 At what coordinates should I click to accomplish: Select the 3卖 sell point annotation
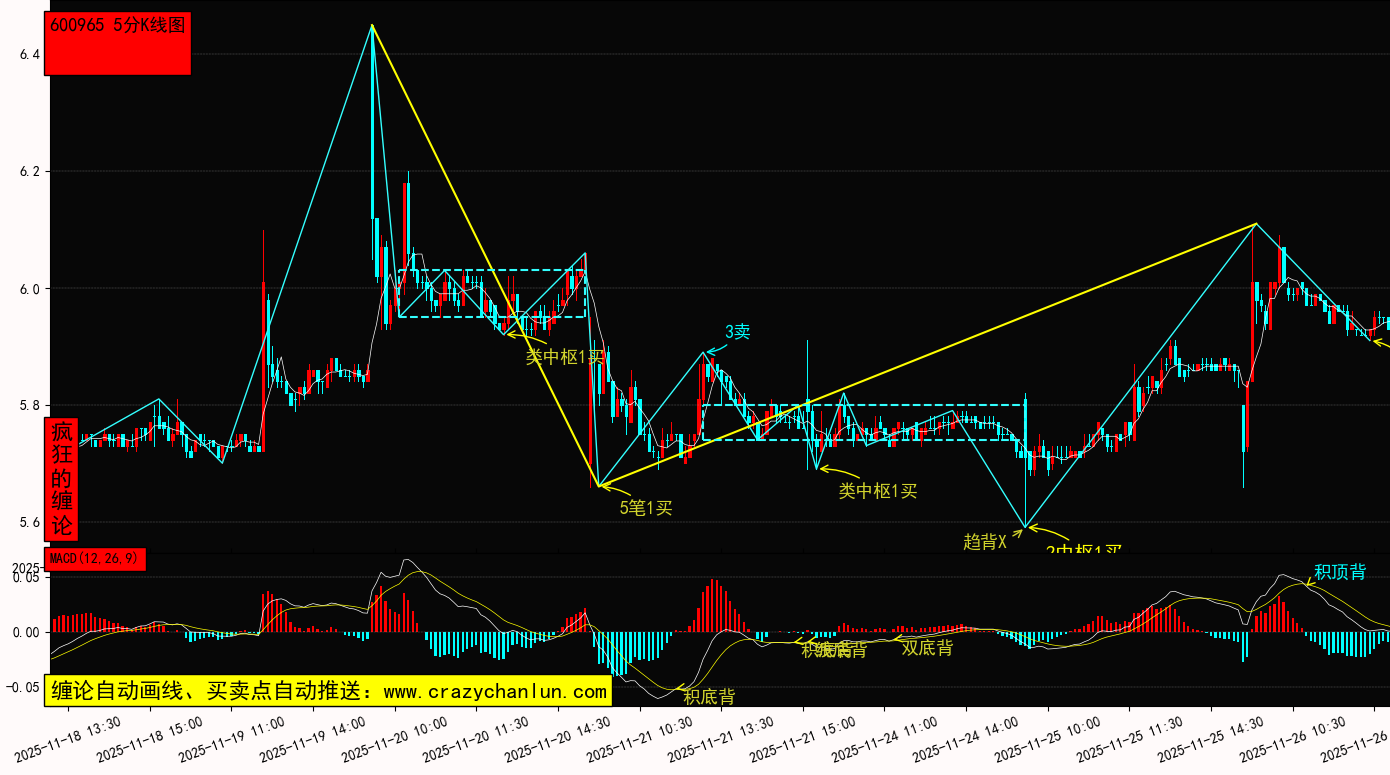[737, 332]
